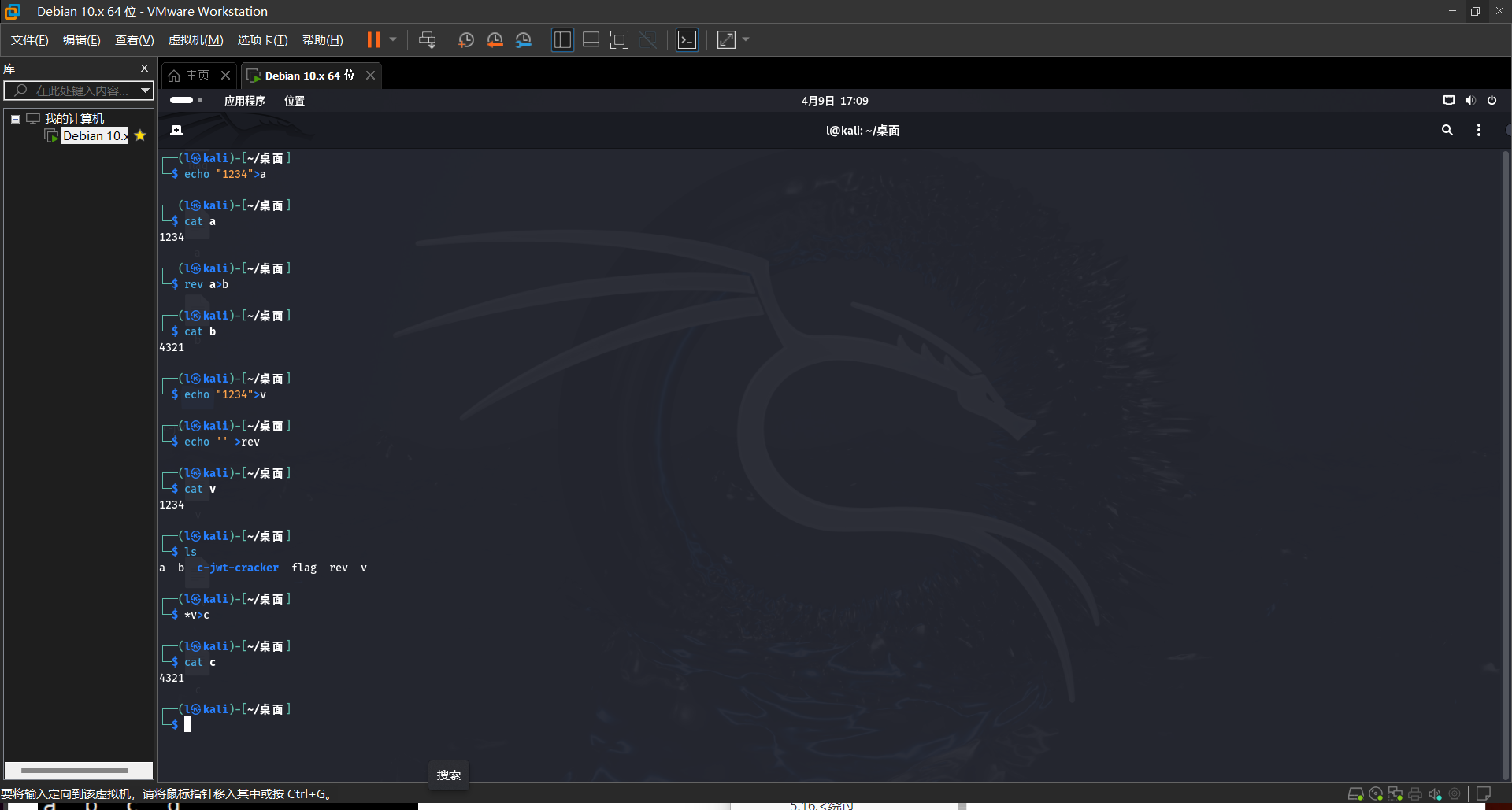Expand the power options dropdown arrow

(x=393, y=40)
